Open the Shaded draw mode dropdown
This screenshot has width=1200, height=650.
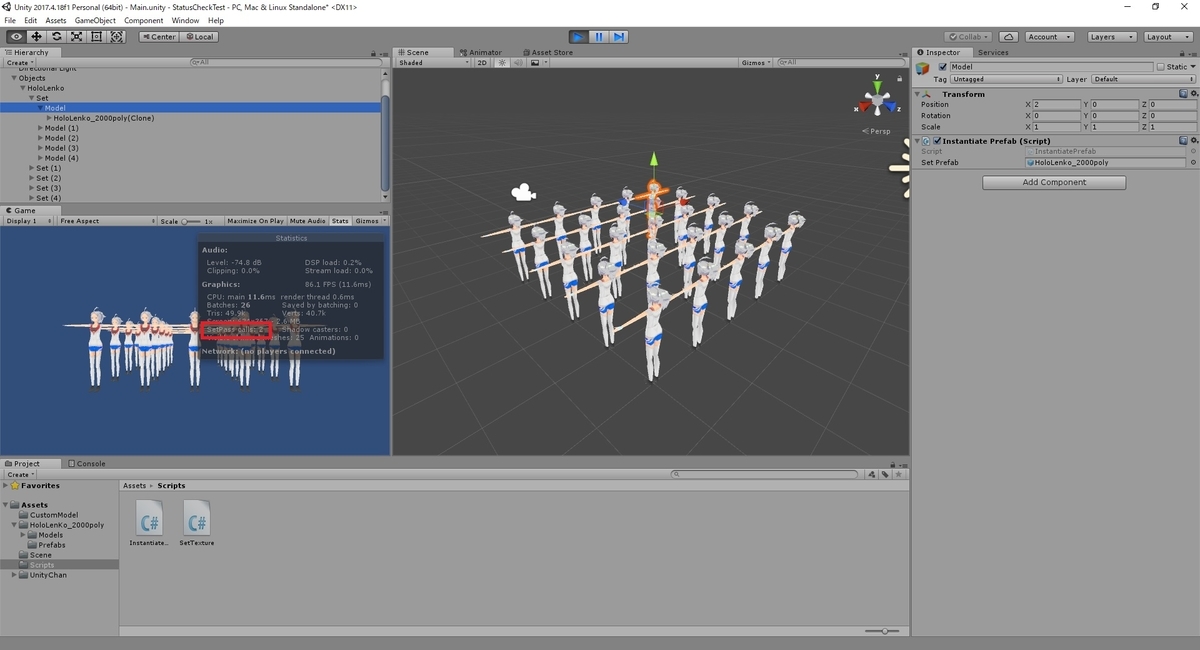pyautogui.click(x=433, y=63)
